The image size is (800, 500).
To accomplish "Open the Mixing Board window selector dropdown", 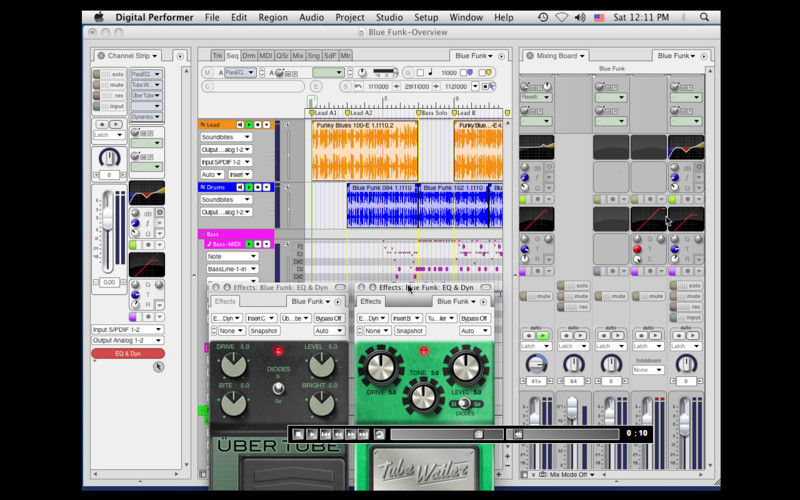I will tap(560, 56).
